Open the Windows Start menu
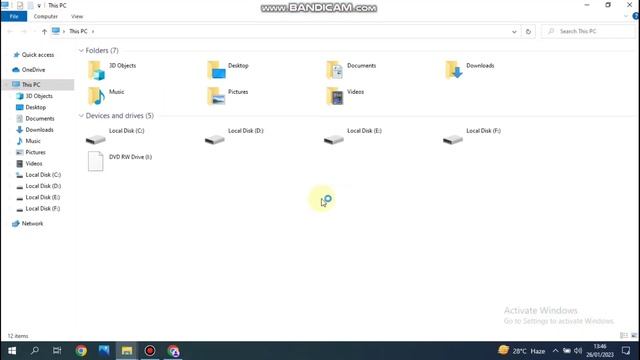Screen dimensions: 640x360 (x=12, y=351)
